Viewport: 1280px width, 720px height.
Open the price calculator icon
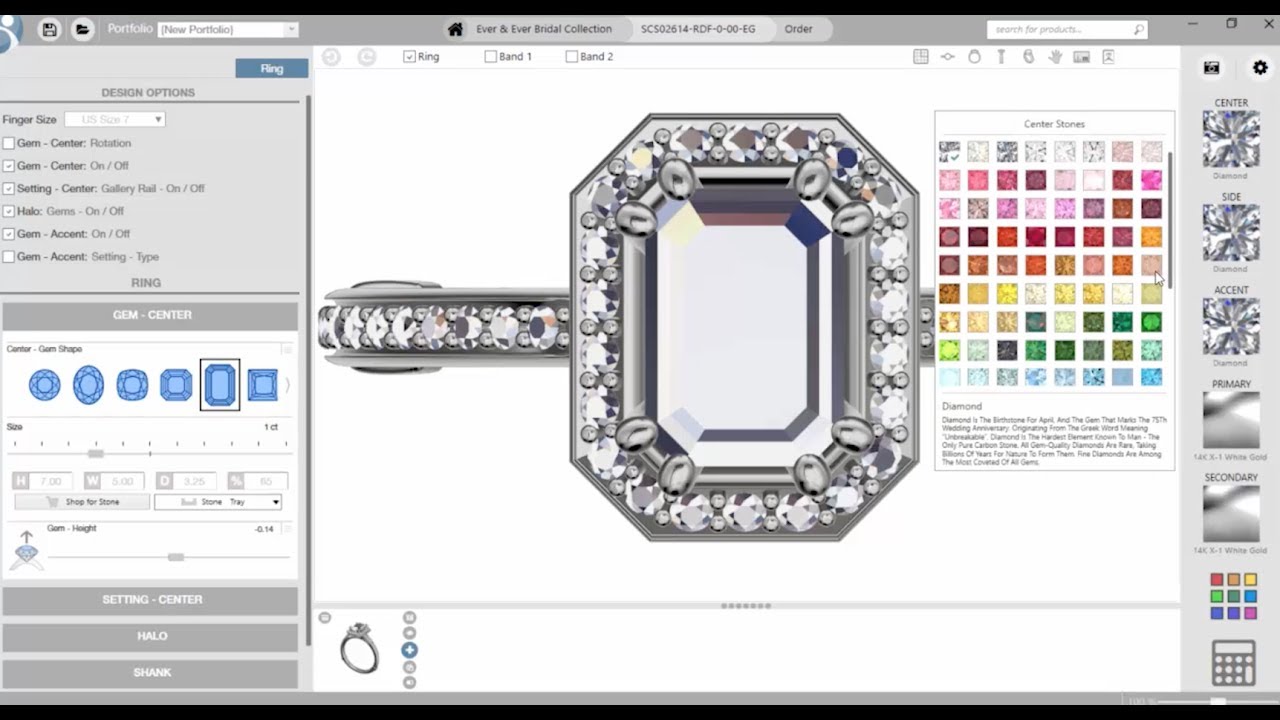(1232, 663)
